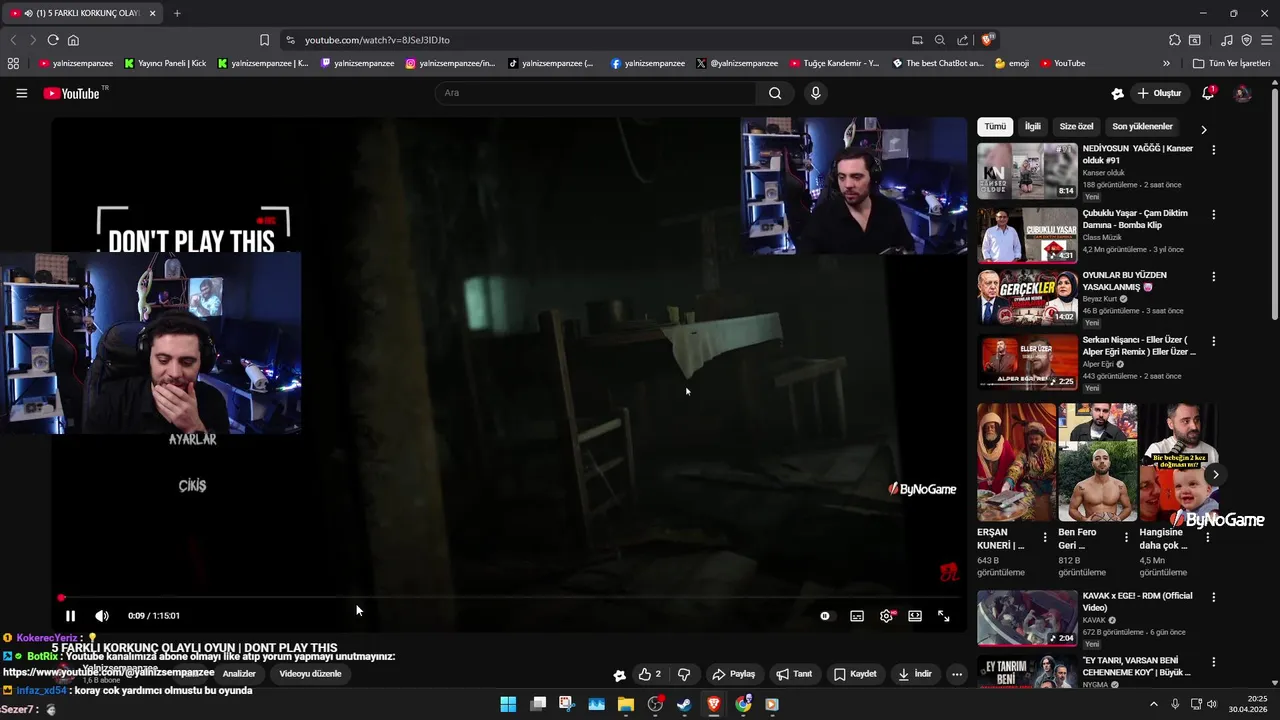Like the video with thumbs up
The image size is (1280, 720).
click(x=650, y=674)
